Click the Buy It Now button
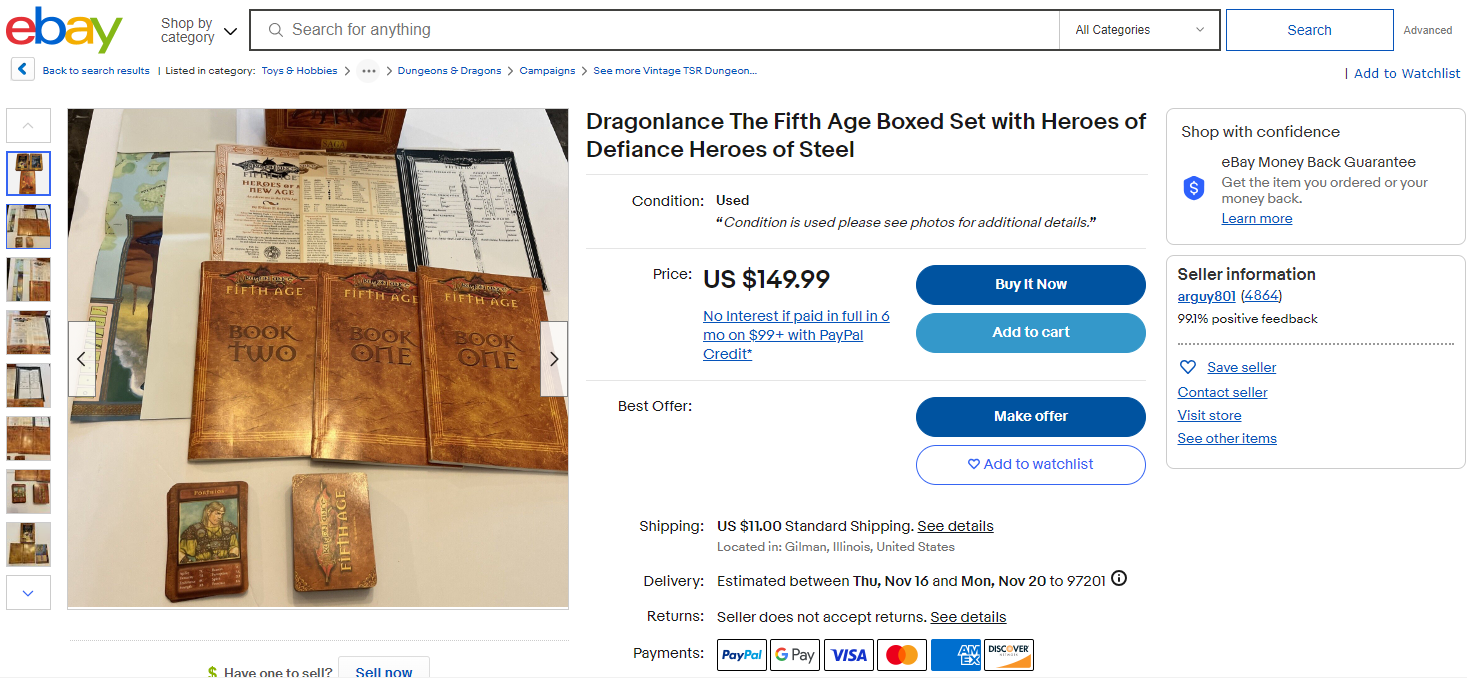 pyautogui.click(x=1030, y=285)
